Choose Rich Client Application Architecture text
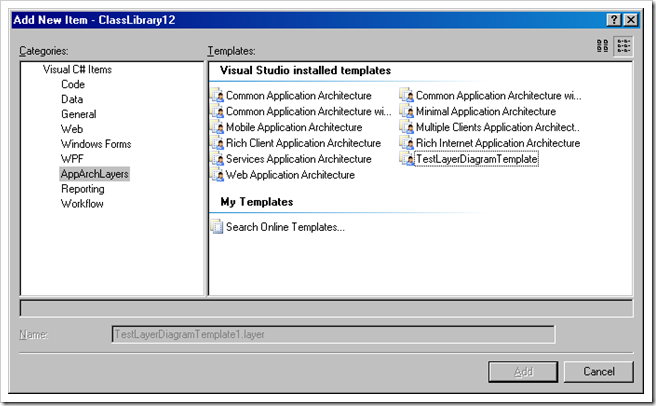Viewport: 656px width, 406px height. coord(303,143)
